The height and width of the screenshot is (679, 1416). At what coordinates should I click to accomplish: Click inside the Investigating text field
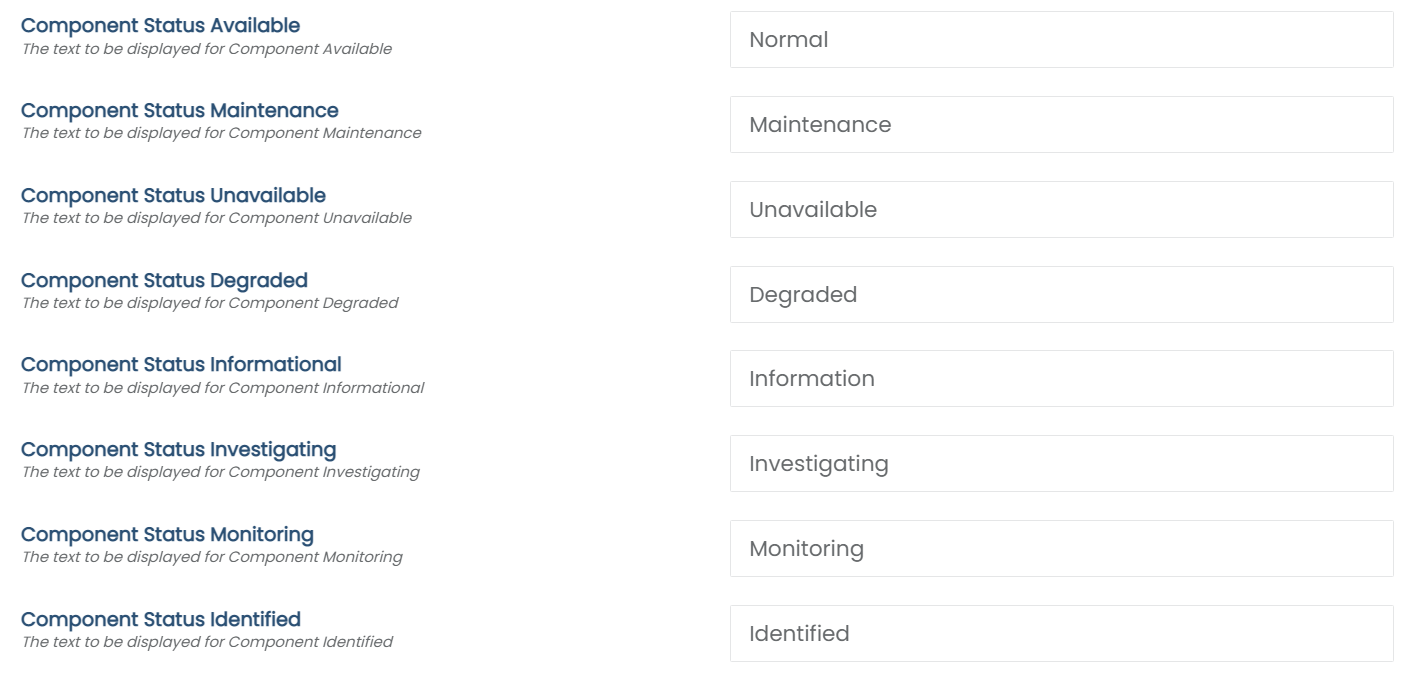(1060, 463)
